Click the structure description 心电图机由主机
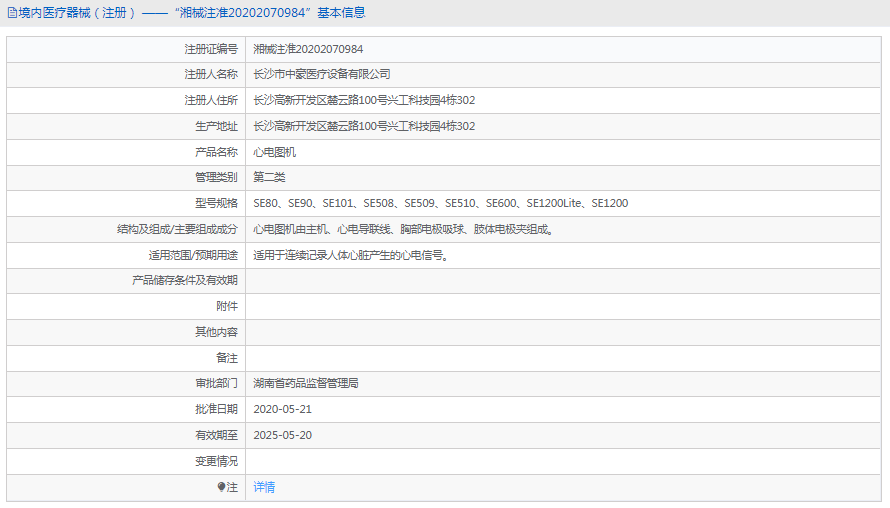This screenshot has height=508, width=890. tap(404, 229)
